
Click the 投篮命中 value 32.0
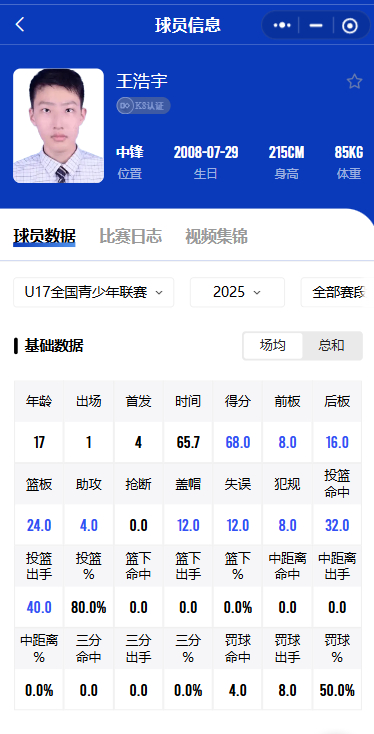(x=337, y=525)
